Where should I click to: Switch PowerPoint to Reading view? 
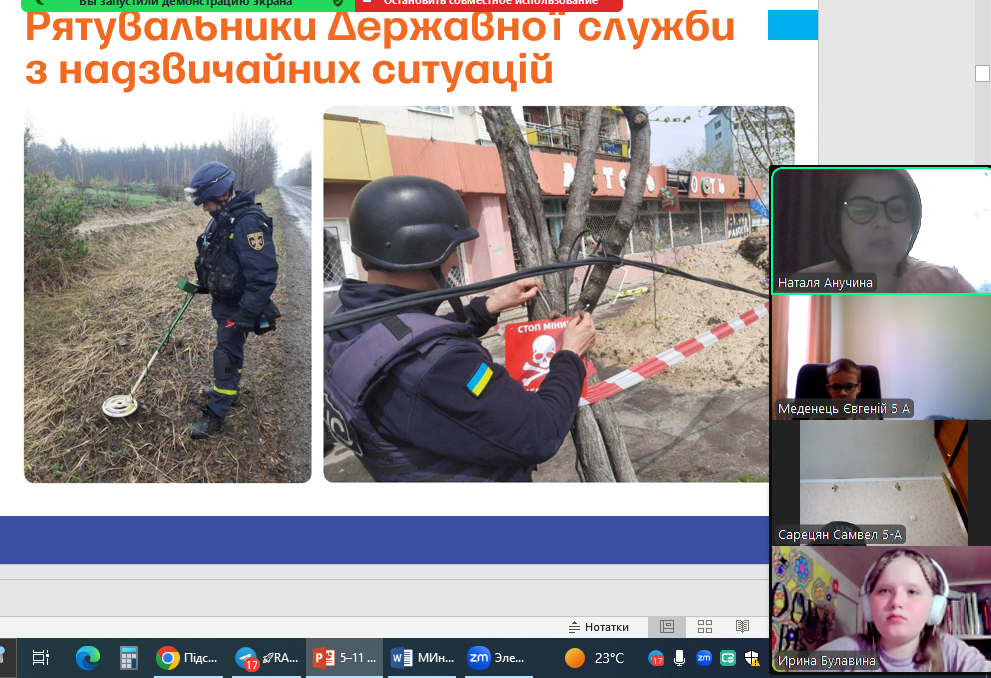pyautogui.click(x=743, y=626)
